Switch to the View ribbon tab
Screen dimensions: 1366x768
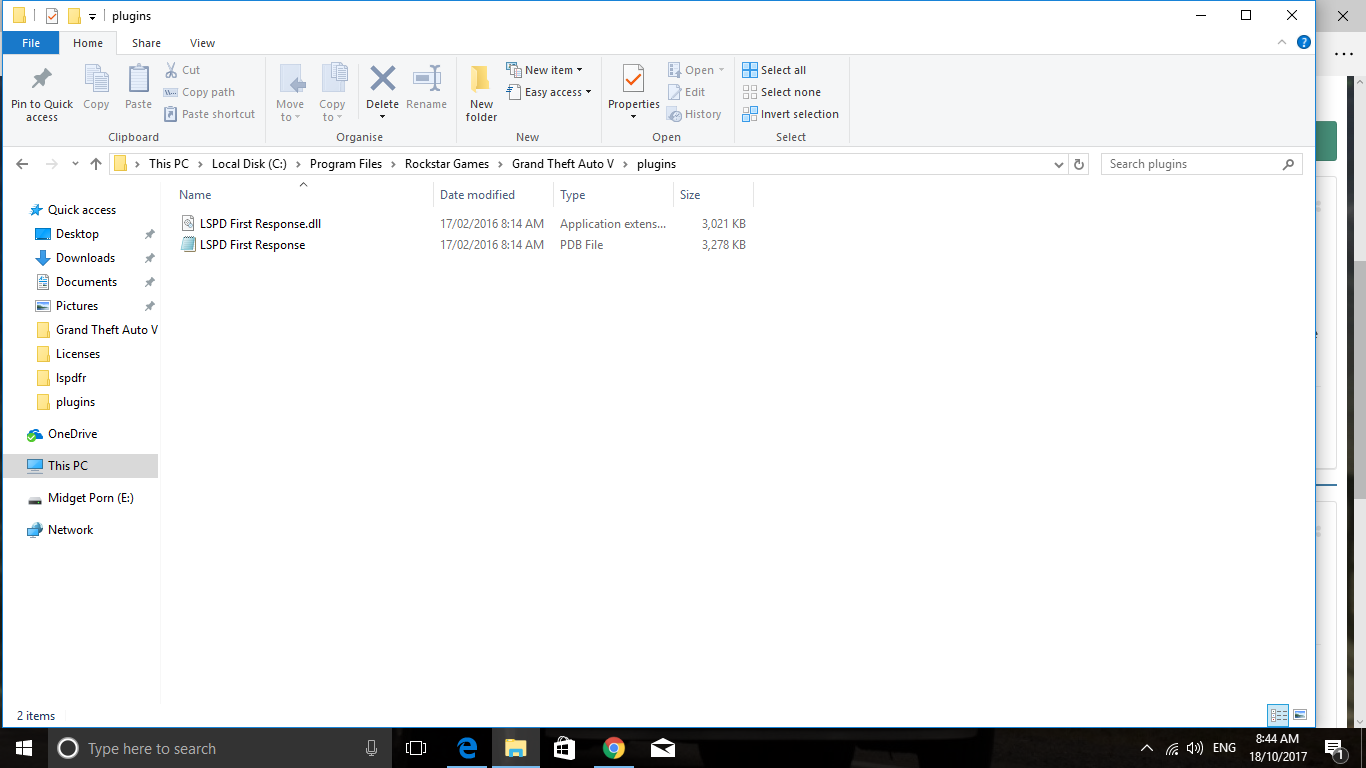coord(203,43)
